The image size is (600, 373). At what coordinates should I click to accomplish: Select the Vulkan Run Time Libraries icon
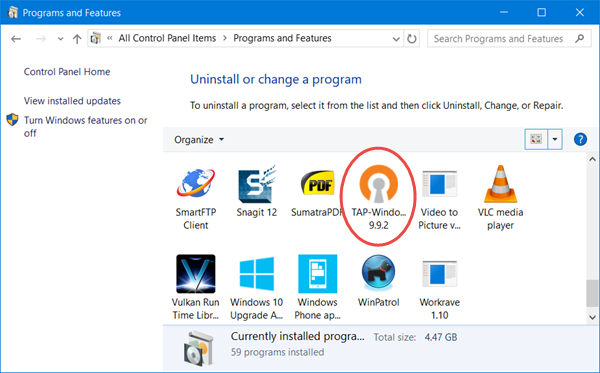196,274
